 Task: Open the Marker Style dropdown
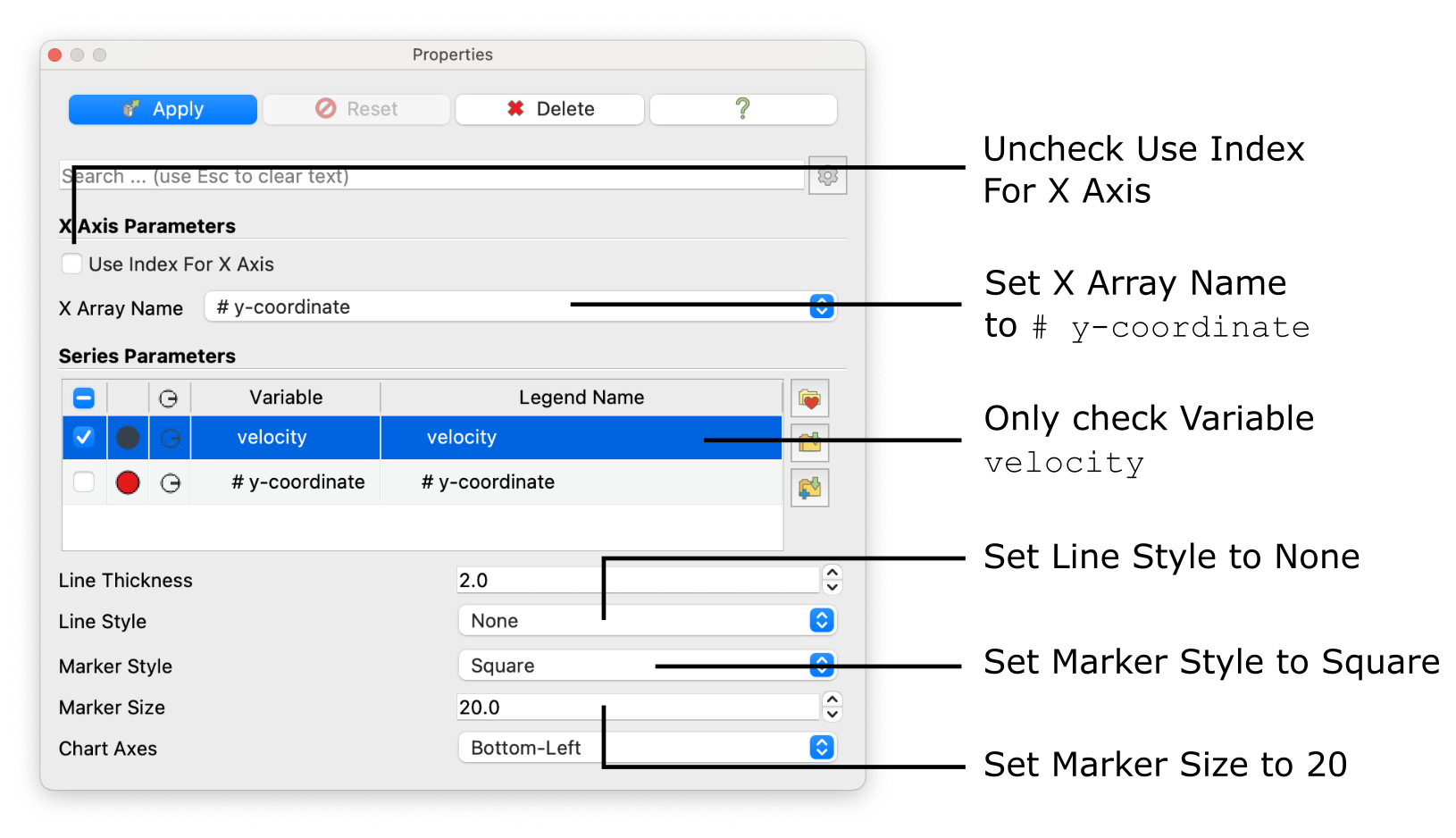click(821, 665)
